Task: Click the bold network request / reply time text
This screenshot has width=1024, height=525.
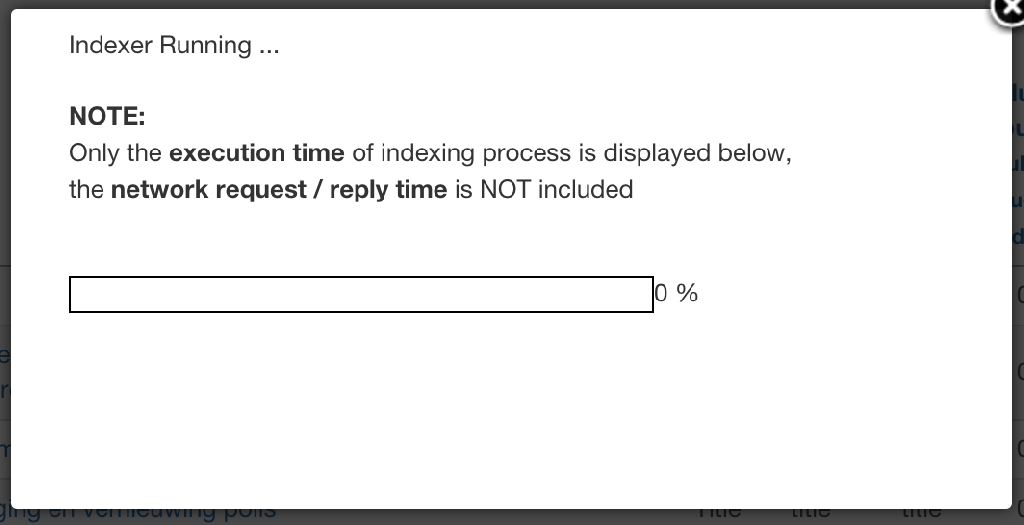Action: pos(279,189)
